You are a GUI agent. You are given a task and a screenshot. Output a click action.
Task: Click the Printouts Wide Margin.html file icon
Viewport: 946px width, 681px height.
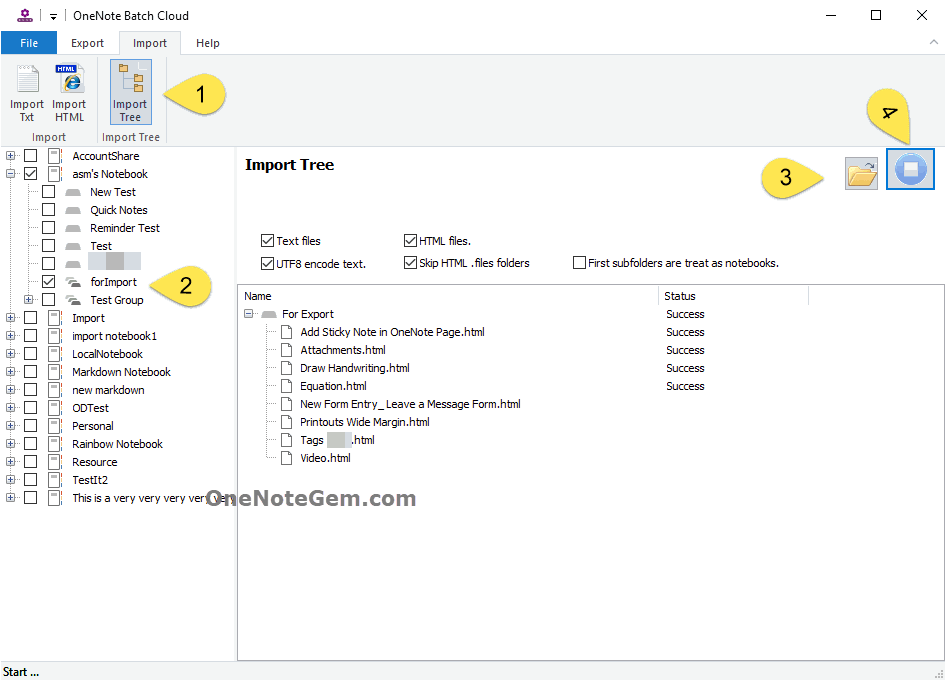pos(287,422)
